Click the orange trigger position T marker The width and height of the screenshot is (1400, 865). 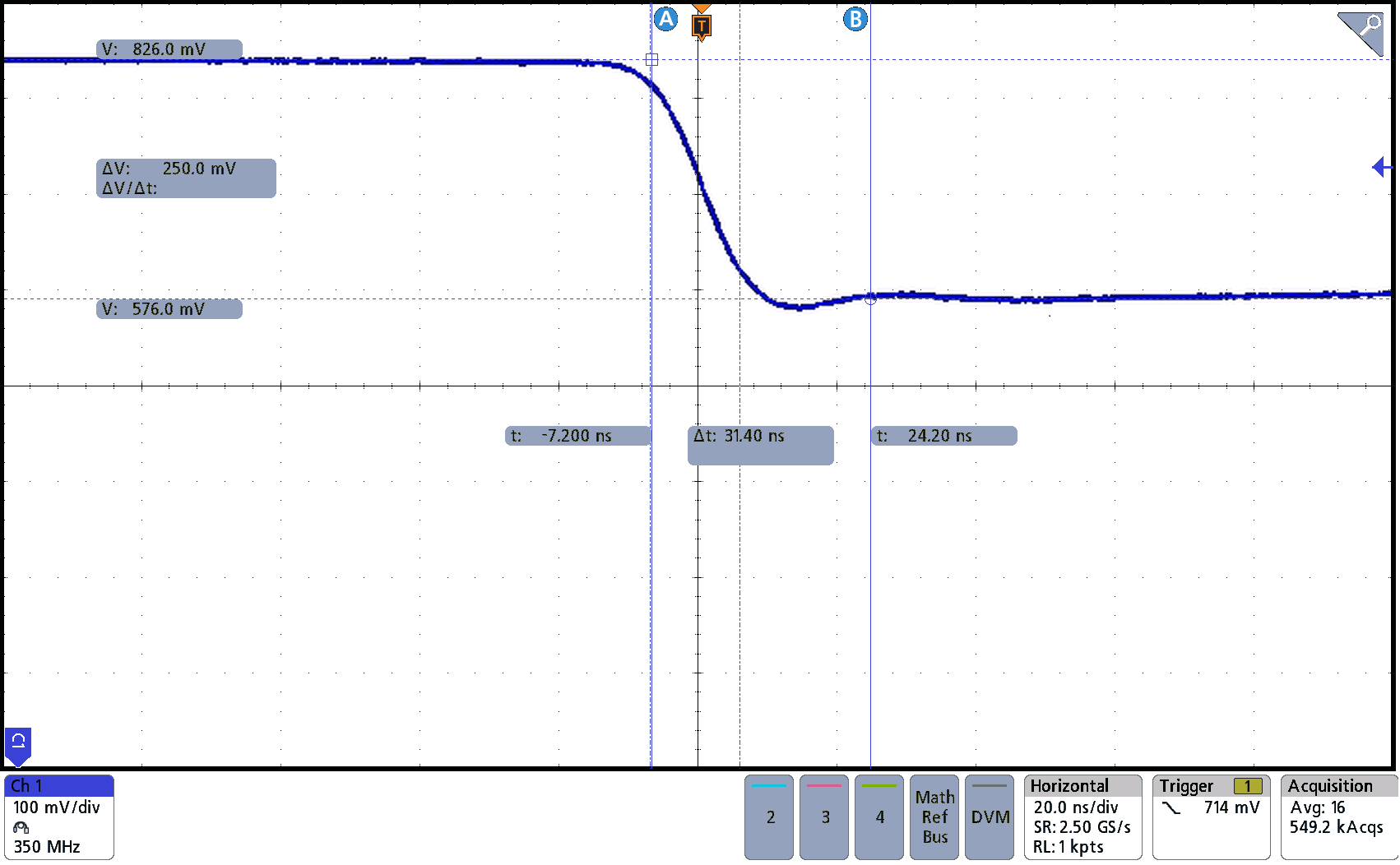pos(701,25)
